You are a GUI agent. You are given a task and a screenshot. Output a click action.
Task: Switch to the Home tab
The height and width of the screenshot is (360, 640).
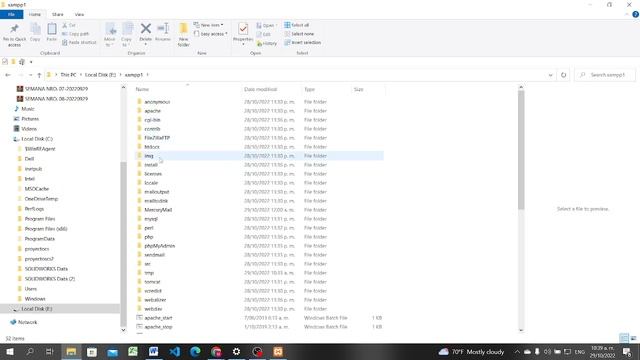35,14
